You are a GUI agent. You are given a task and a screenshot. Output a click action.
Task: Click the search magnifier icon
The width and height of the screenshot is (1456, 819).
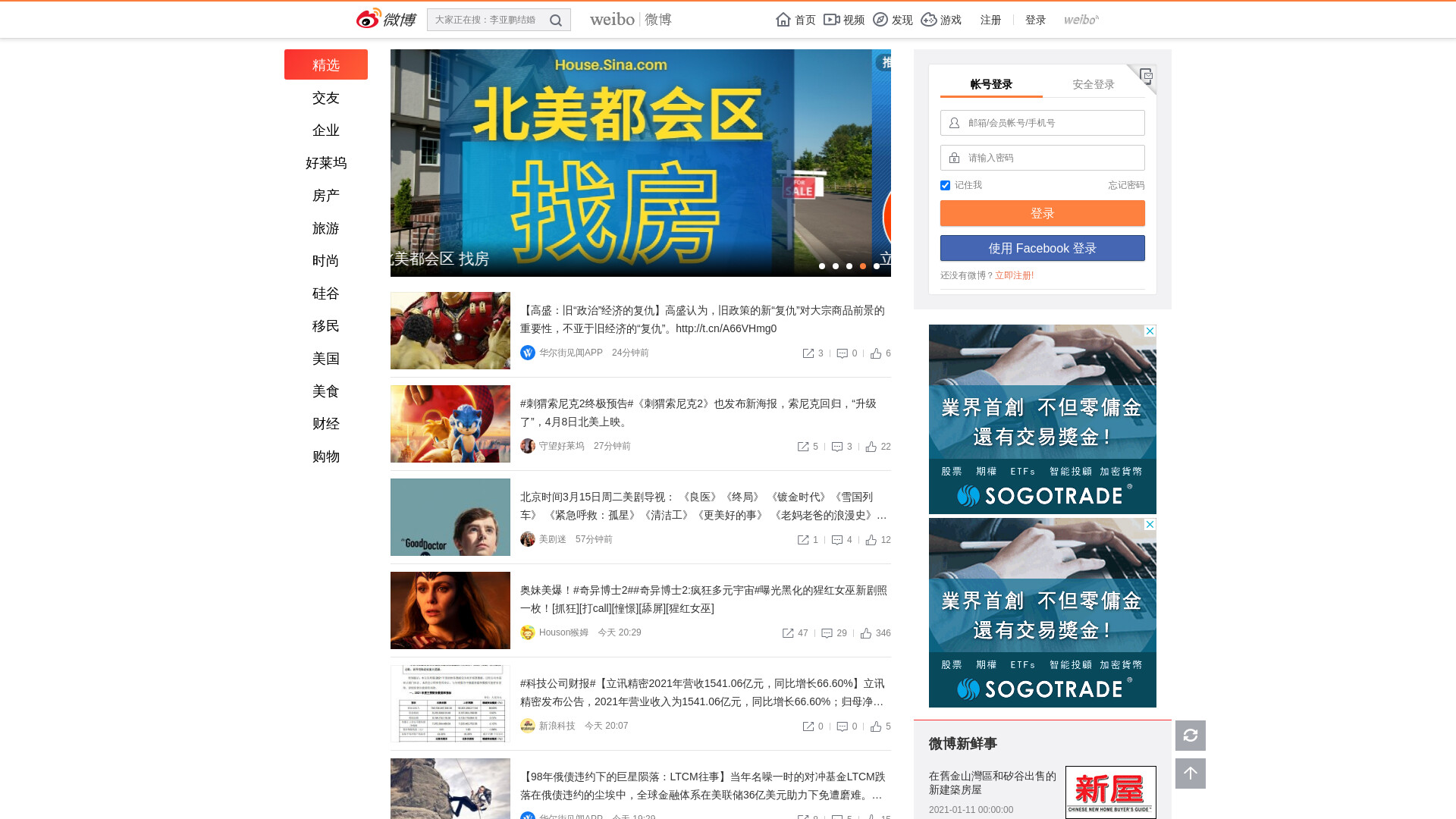tap(556, 20)
